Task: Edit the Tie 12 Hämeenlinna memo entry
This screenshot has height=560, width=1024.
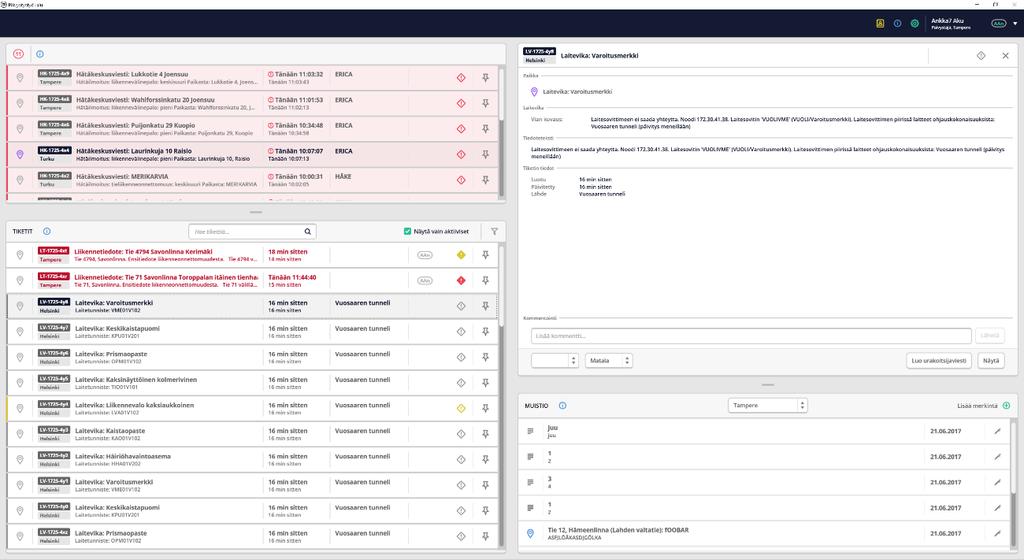Action: [x=997, y=533]
